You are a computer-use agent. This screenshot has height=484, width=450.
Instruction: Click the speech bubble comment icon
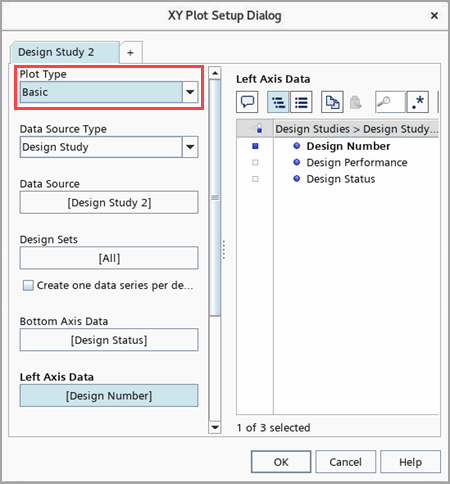(x=247, y=102)
